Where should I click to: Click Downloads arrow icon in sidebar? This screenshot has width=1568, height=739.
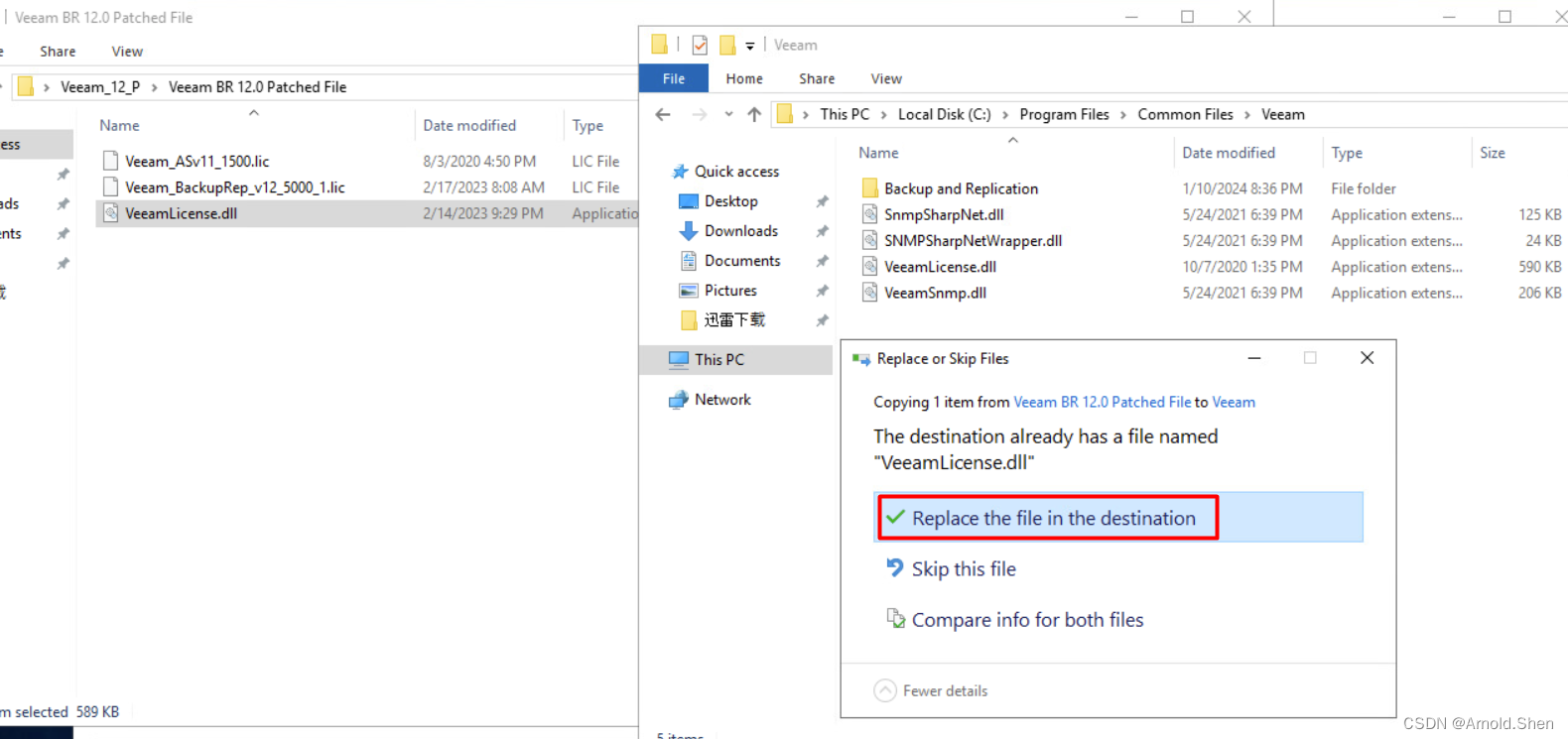(x=688, y=231)
